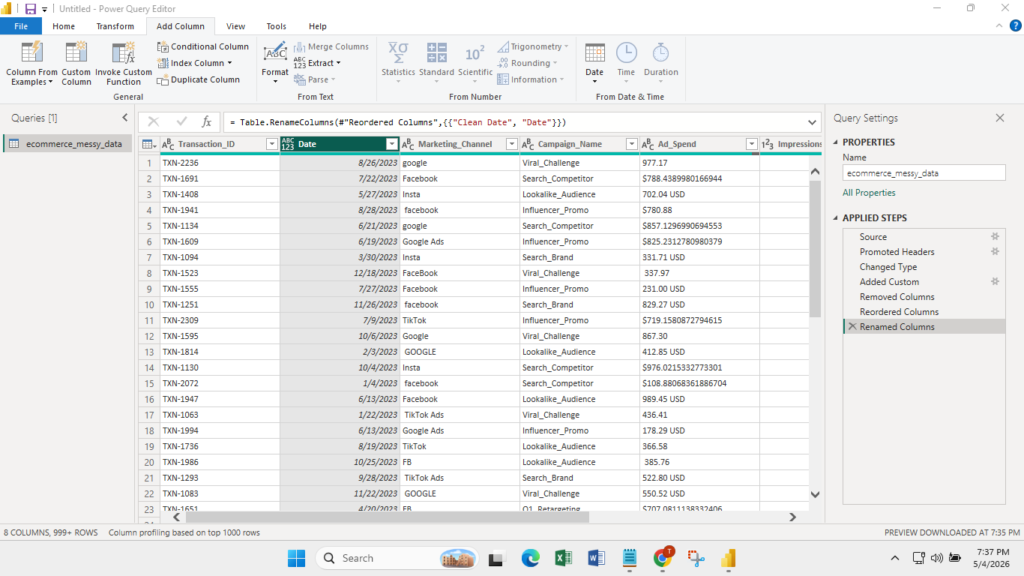The width and height of the screenshot is (1024, 576).
Task: Switch to View ribbon tab
Action: [236, 26]
